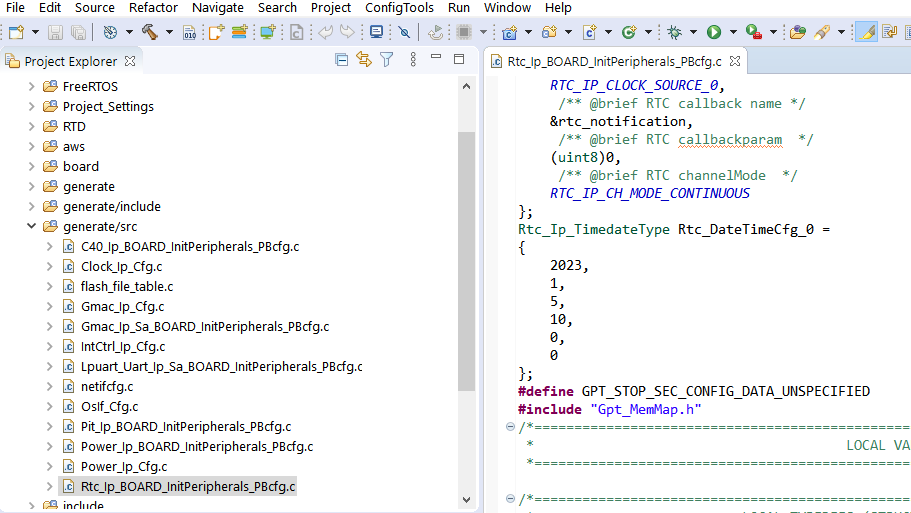Click the Build hammer icon
Image resolution: width=911 pixels, height=513 pixels.
pyautogui.click(x=149, y=32)
